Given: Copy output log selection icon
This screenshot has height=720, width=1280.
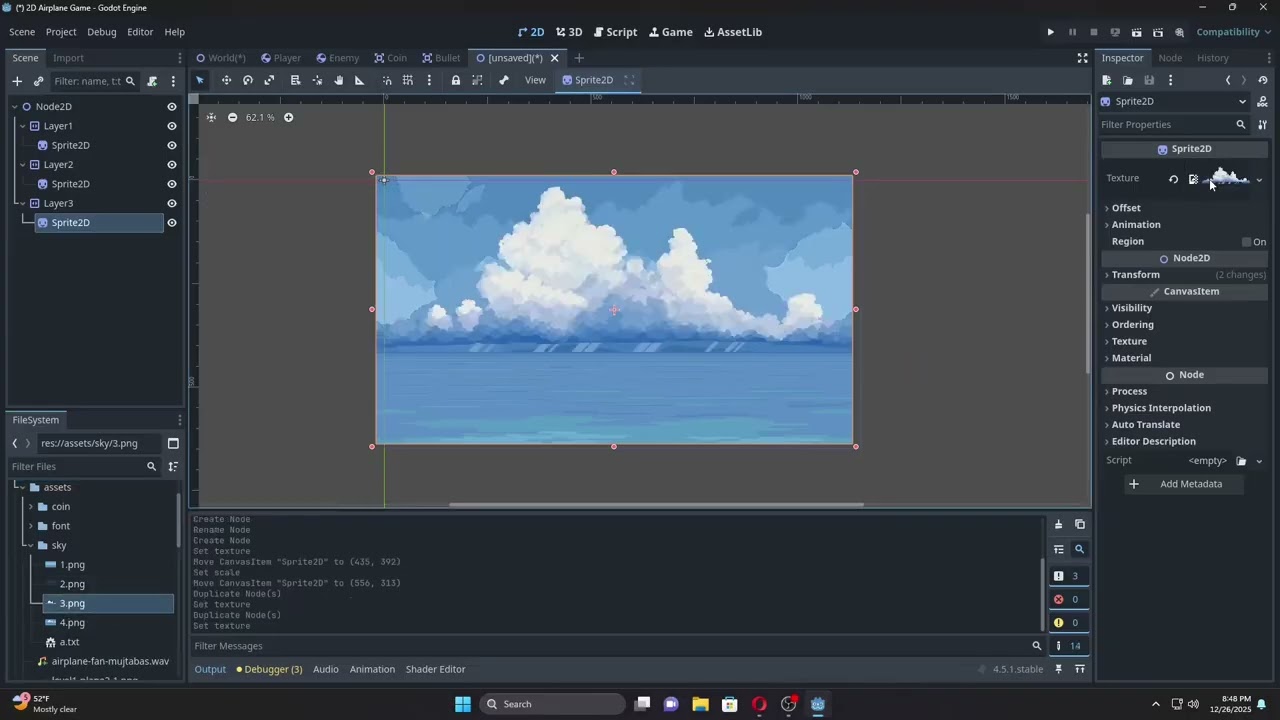Looking at the screenshot, I should [x=1080, y=524].
